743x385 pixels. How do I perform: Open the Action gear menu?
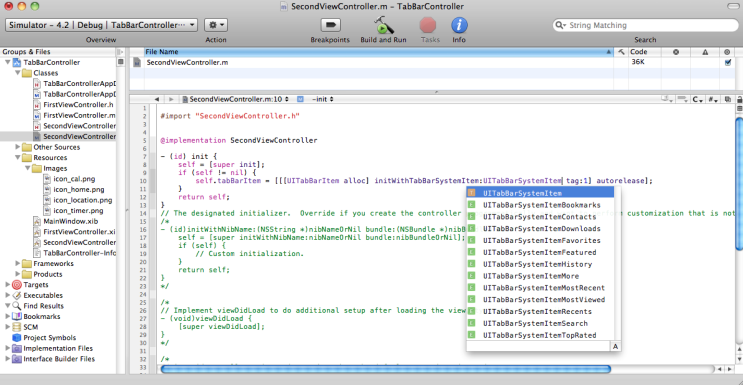click(216, 25)
